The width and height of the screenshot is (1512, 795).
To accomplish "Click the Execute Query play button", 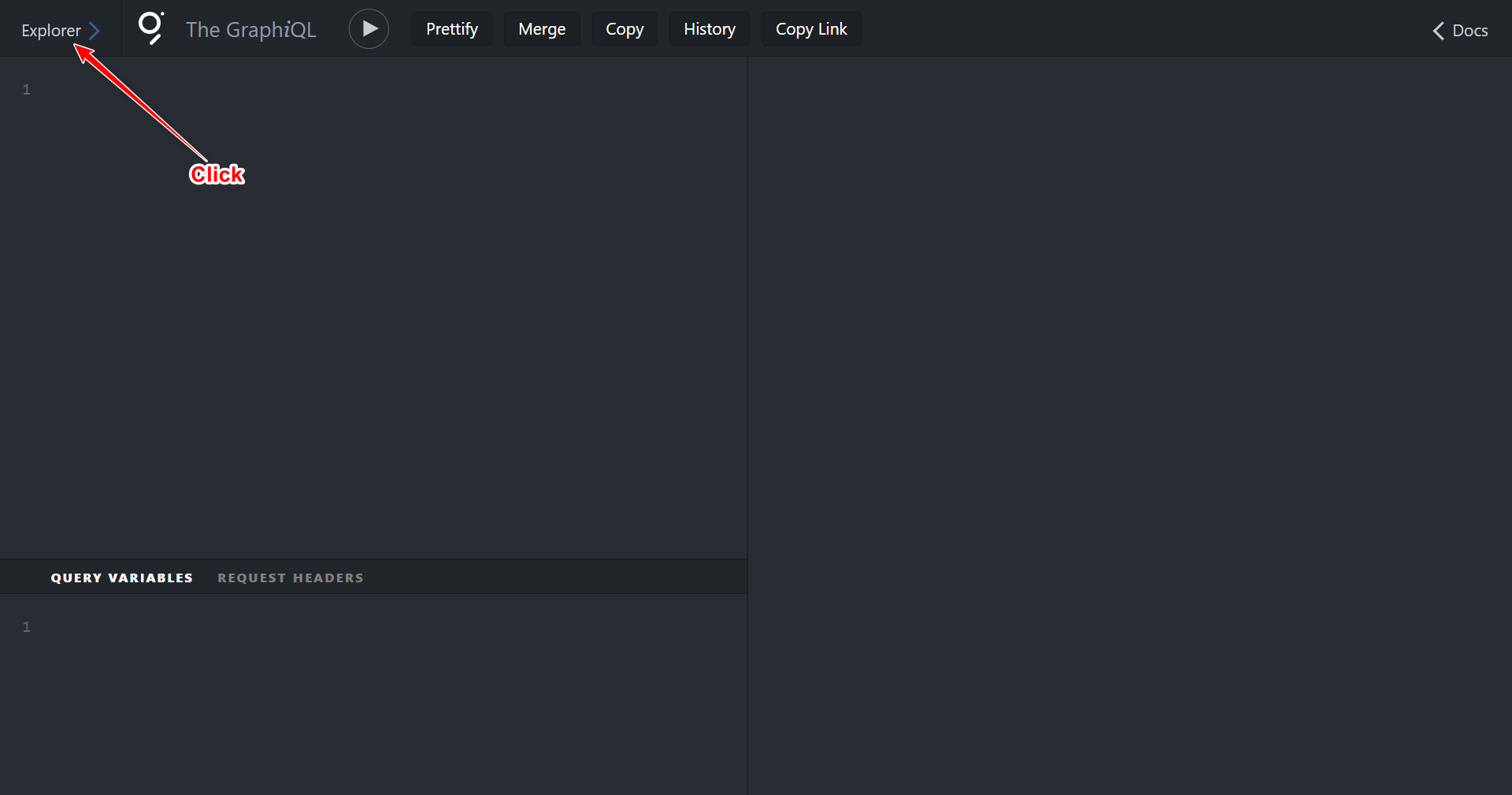I will (369, 29).
